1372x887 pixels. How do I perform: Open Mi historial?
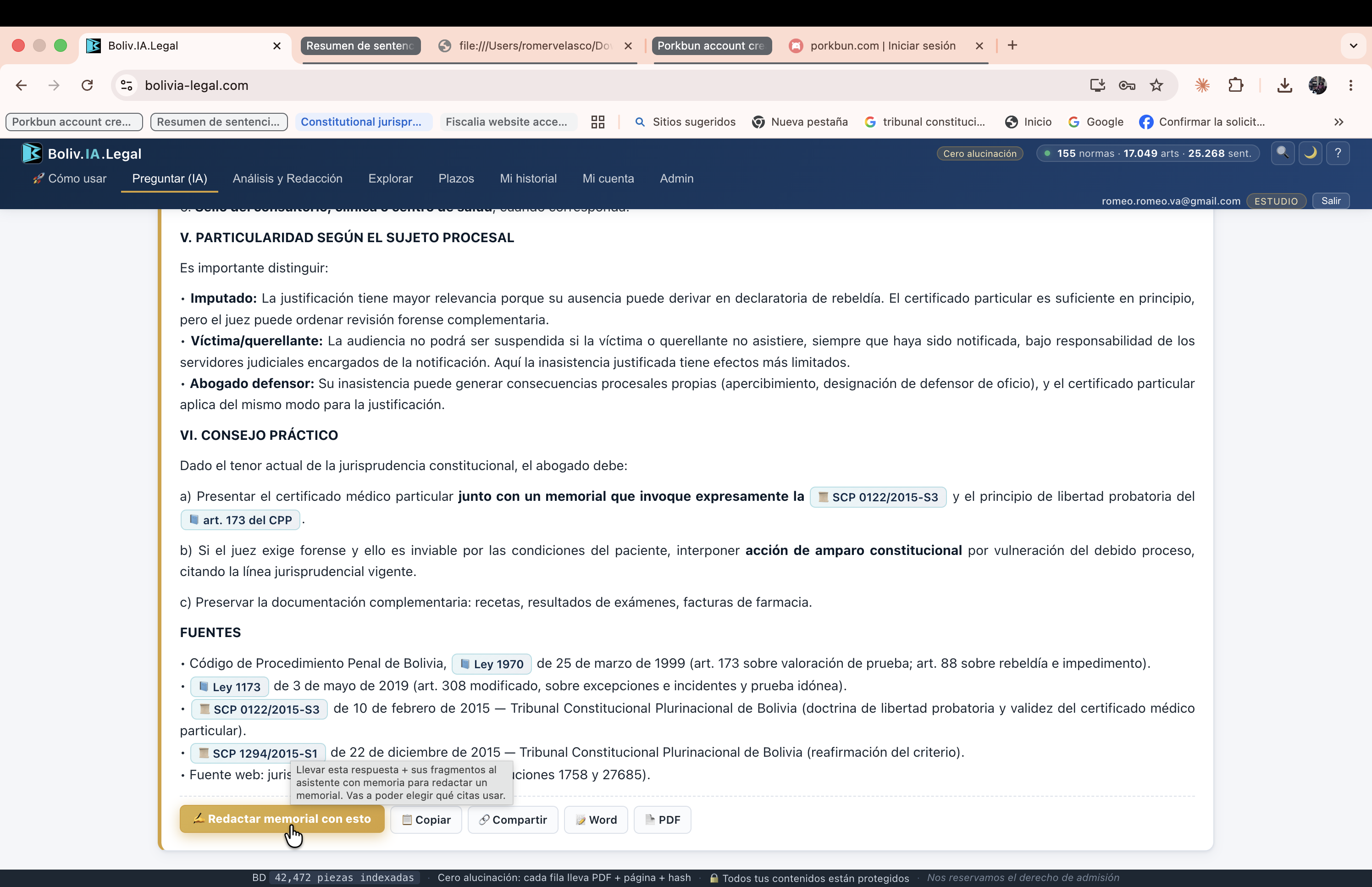tap(528, 178)
